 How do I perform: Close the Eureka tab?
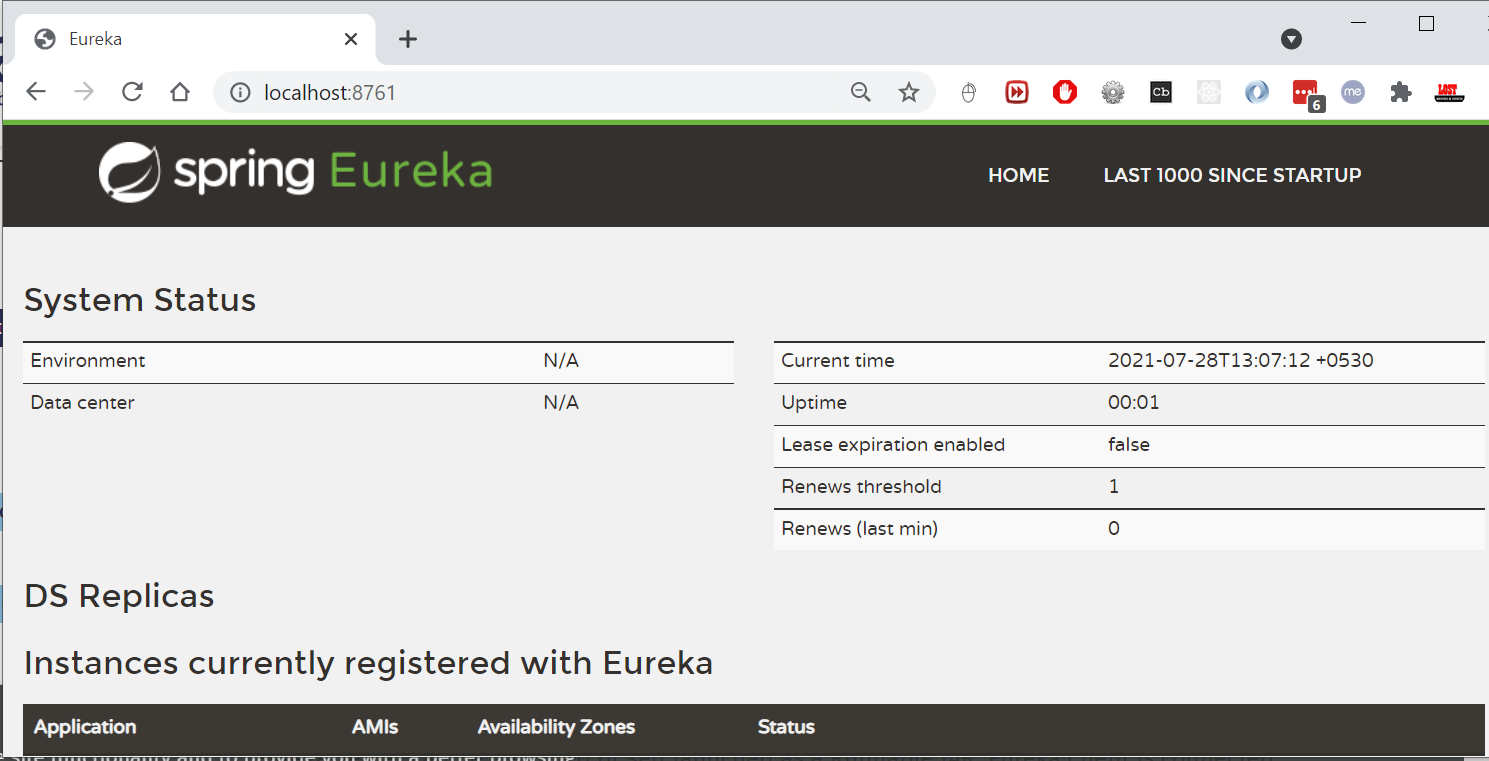(351, 39)
